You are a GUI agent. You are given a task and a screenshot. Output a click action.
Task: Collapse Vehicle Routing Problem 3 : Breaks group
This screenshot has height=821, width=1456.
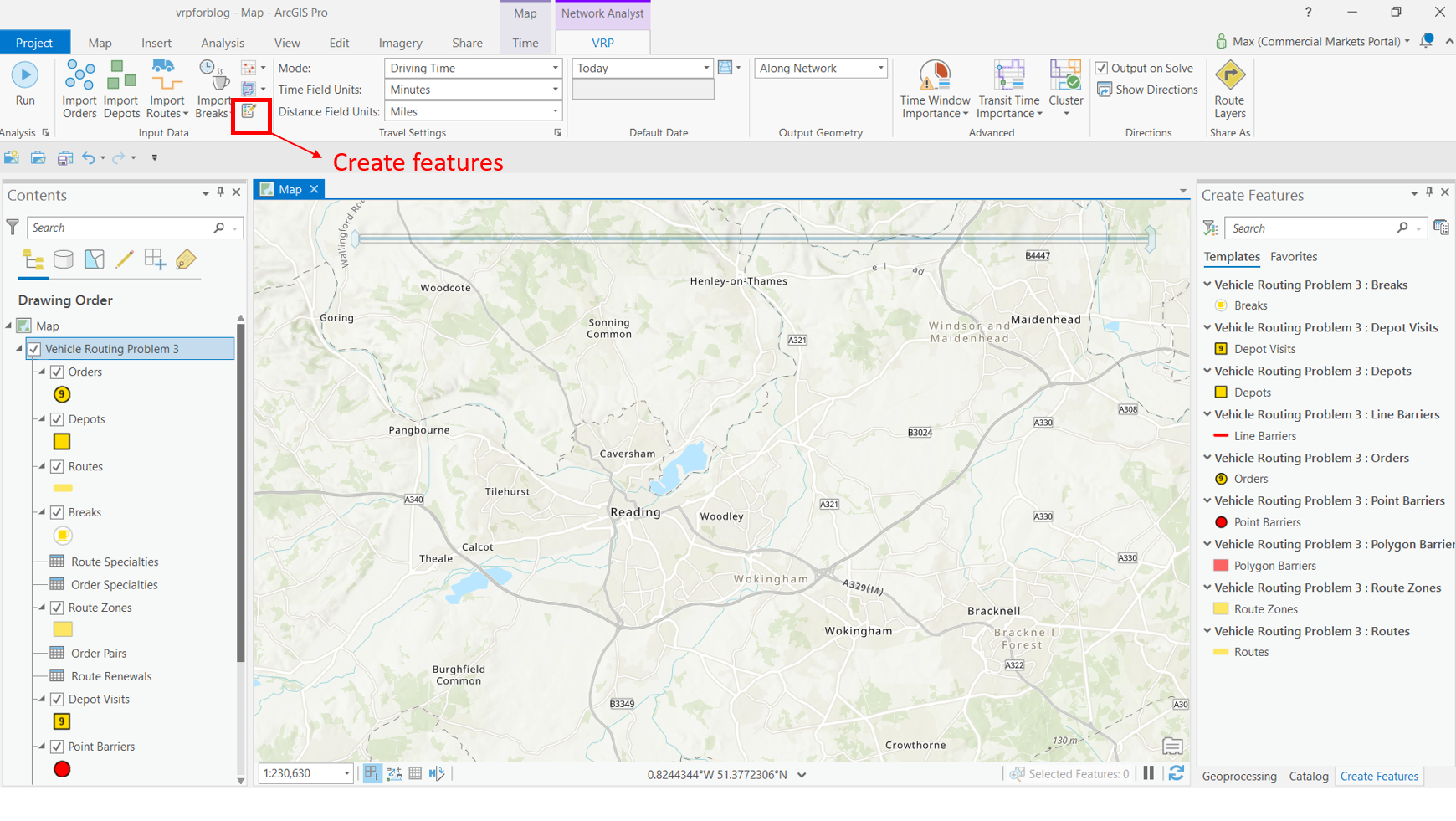[1207, 285]
